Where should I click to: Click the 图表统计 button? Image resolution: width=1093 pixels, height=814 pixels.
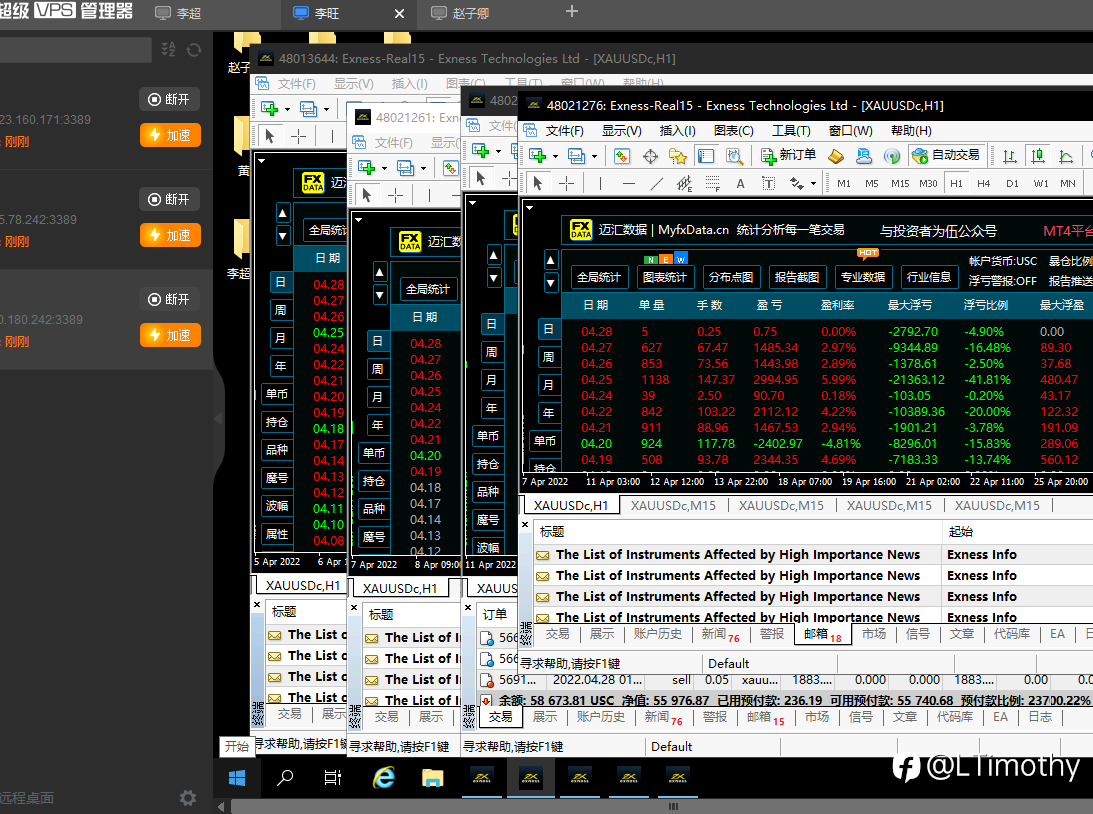664,277
